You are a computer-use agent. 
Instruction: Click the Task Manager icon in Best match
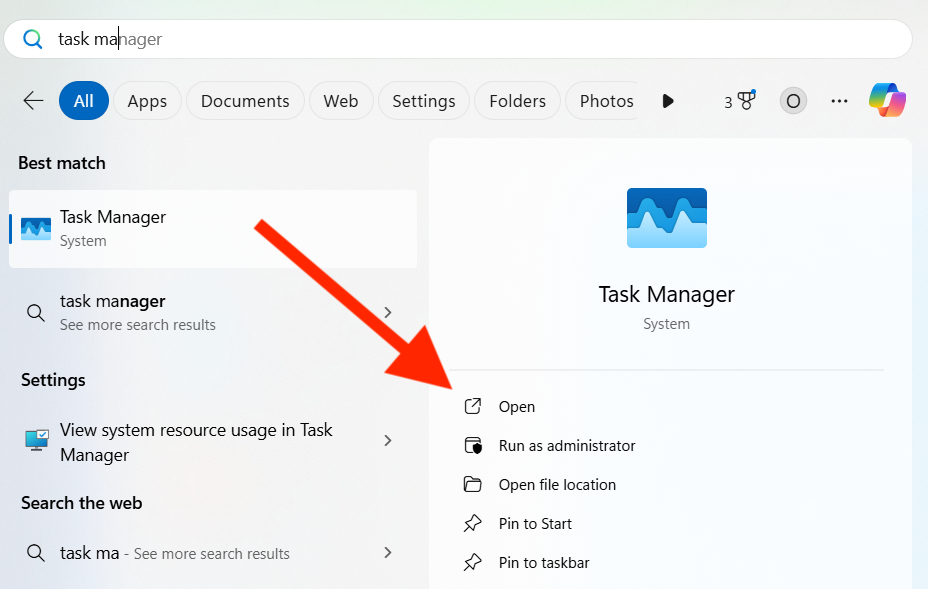[36, 228]
